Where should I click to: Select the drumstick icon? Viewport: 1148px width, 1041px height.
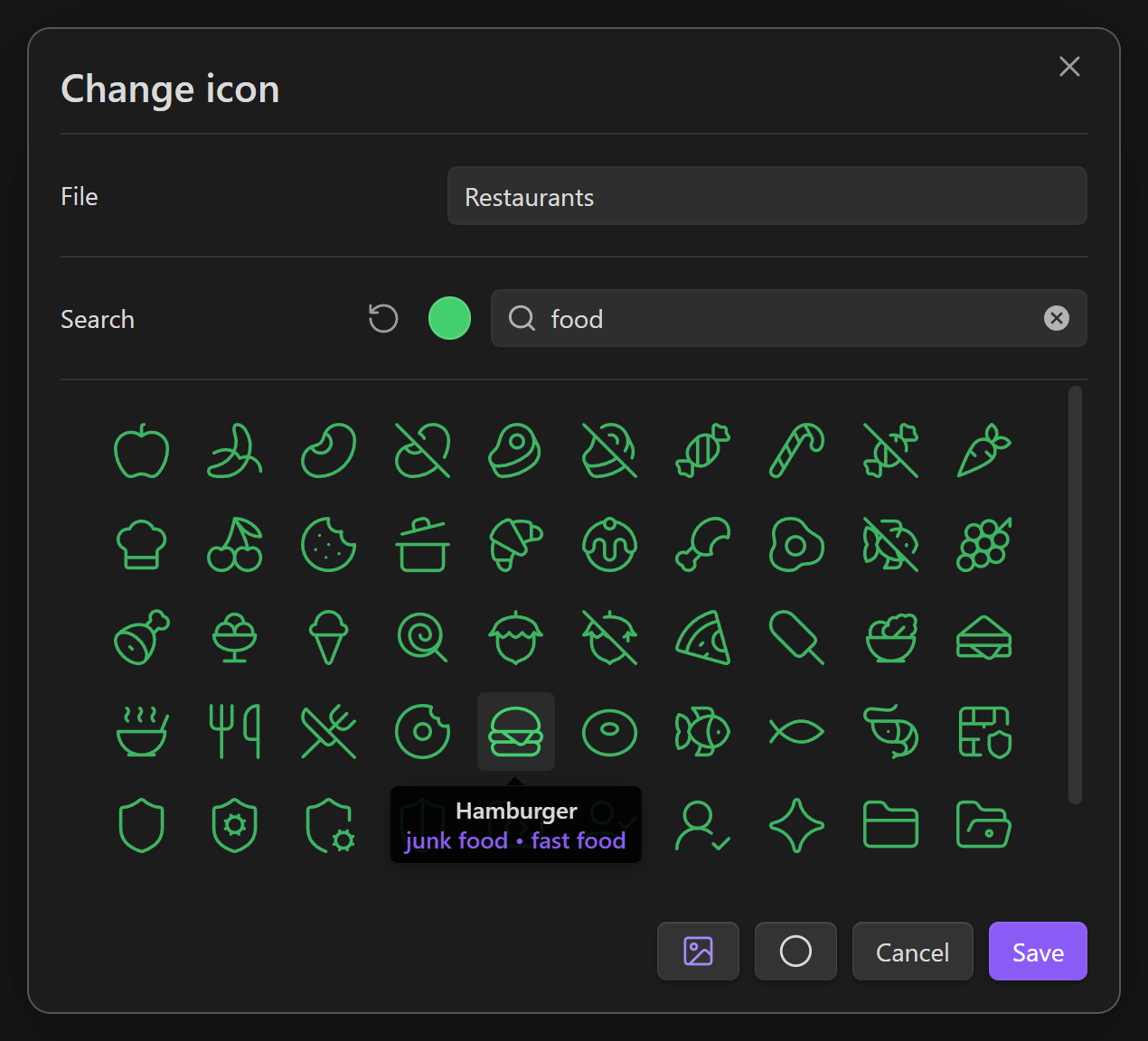[703, 544]
